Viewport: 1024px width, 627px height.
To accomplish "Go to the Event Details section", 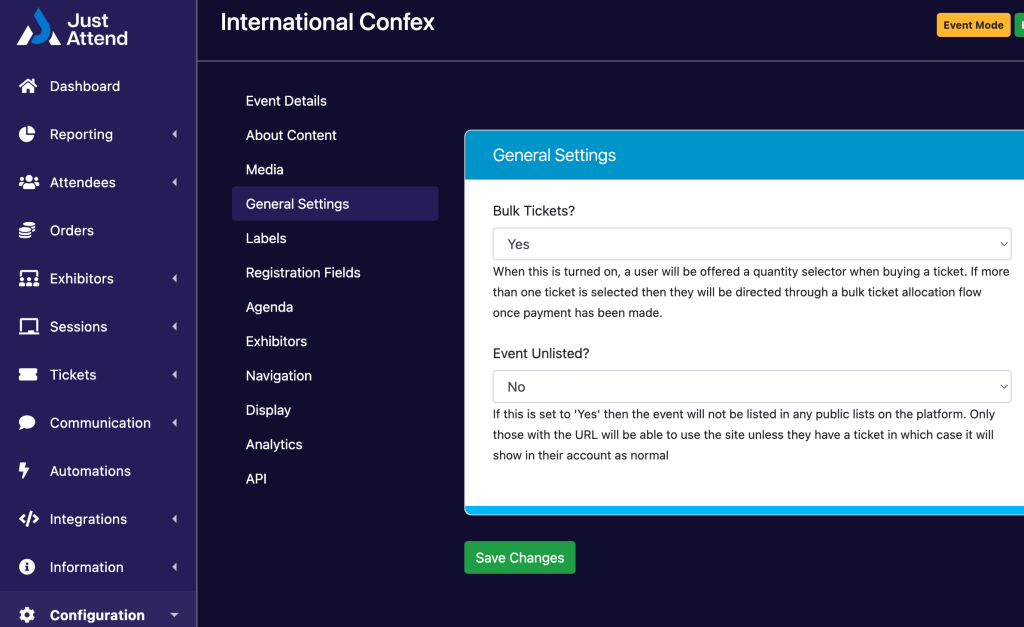I will click(x=286, y=101).
